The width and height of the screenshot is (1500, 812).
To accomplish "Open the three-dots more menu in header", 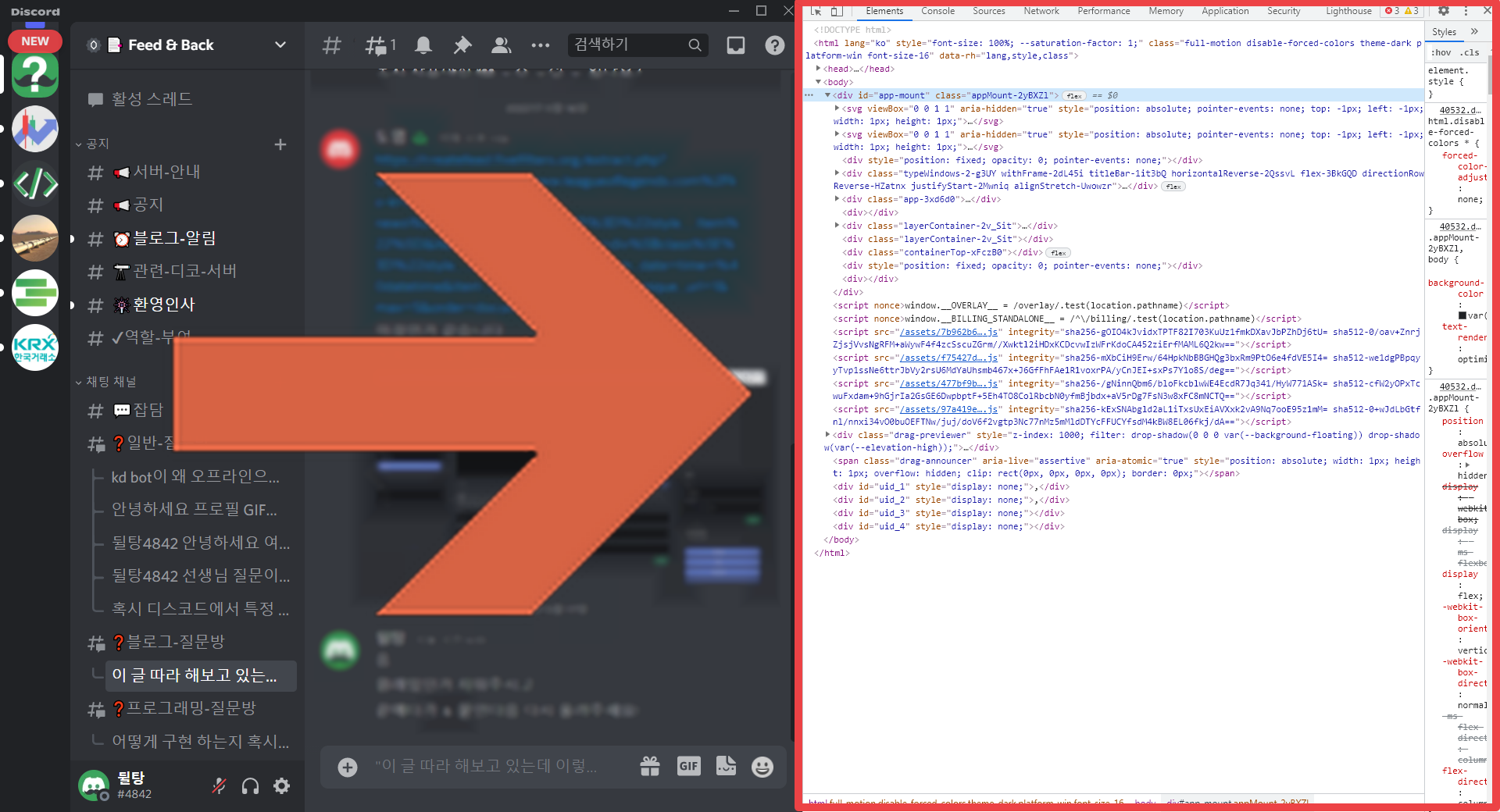I will coord(540,45).
